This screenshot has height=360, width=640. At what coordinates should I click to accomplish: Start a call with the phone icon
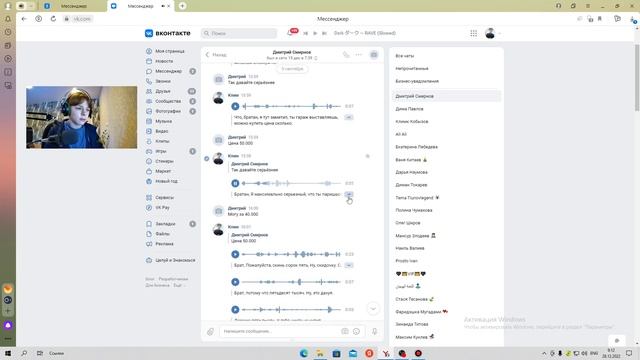click(346, 55)
